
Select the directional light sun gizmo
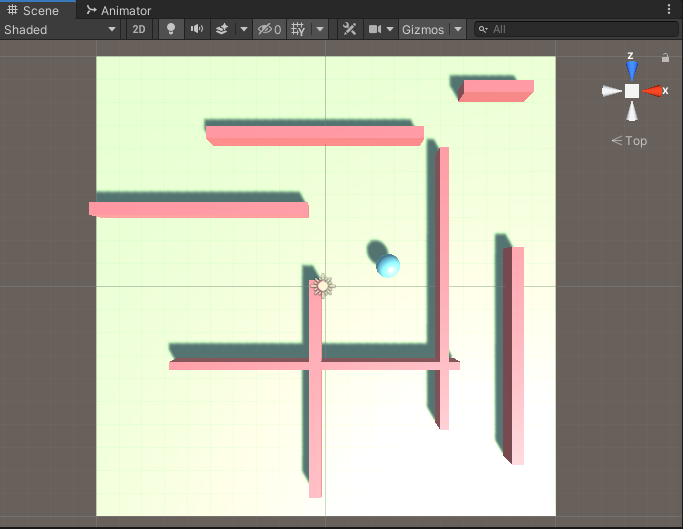click(x=323, y=286)
